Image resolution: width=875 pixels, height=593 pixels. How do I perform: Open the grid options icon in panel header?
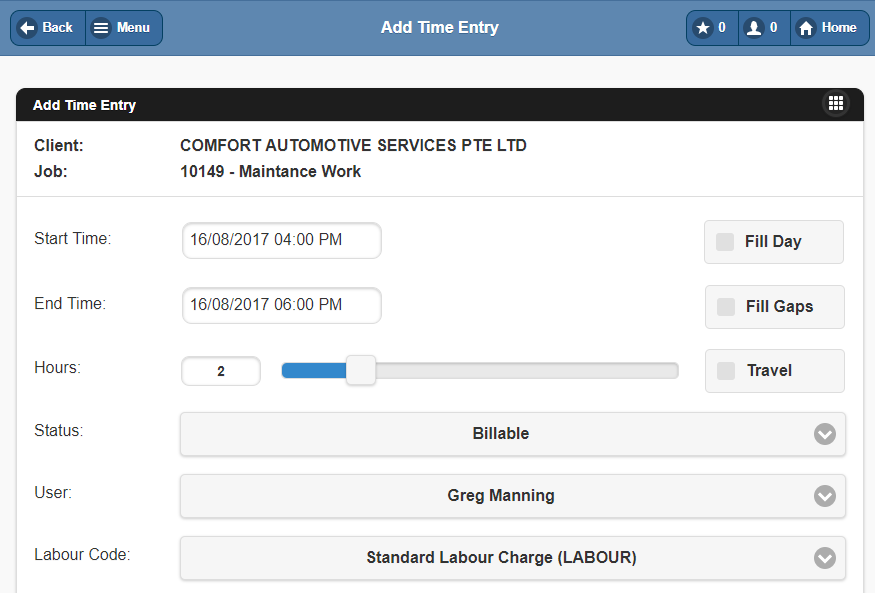[836, 103]
